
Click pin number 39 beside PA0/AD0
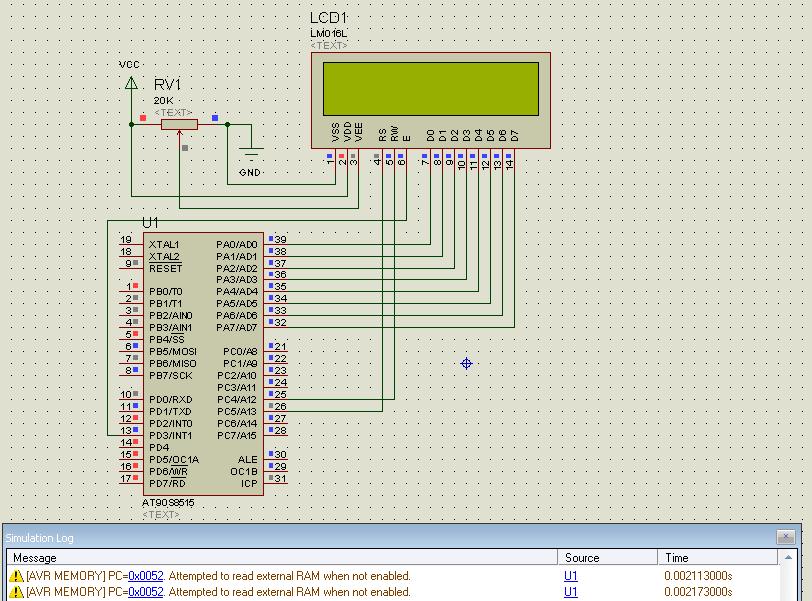280,239
